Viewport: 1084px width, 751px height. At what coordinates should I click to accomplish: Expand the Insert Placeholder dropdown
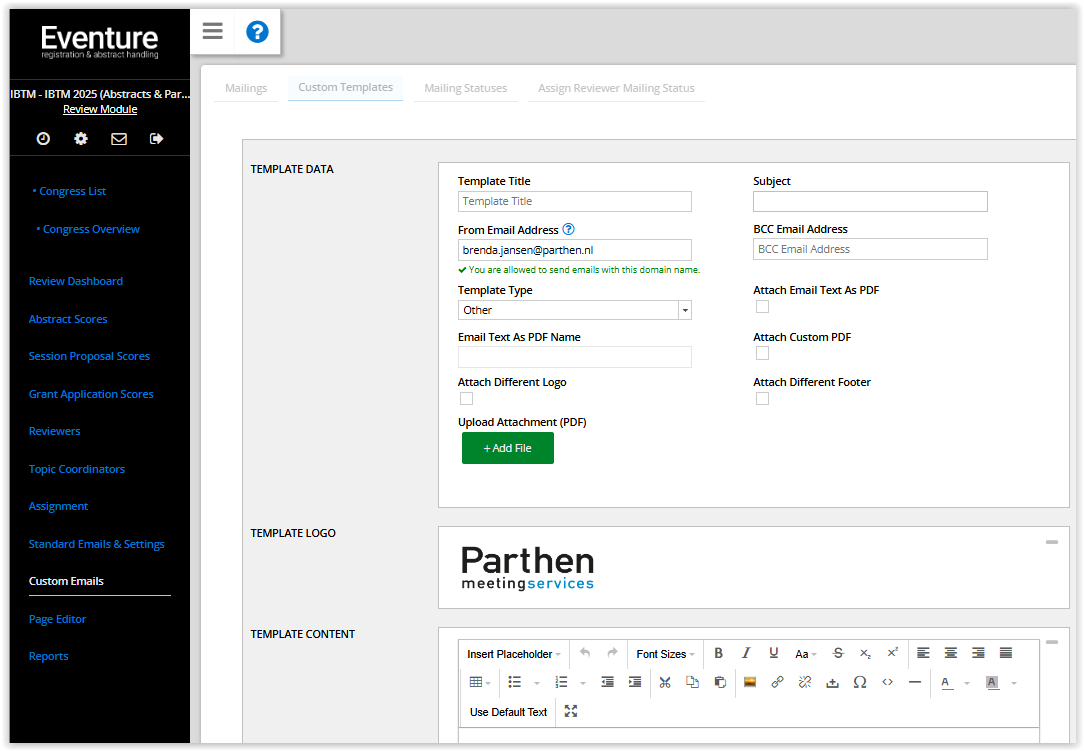click(514, 654)
